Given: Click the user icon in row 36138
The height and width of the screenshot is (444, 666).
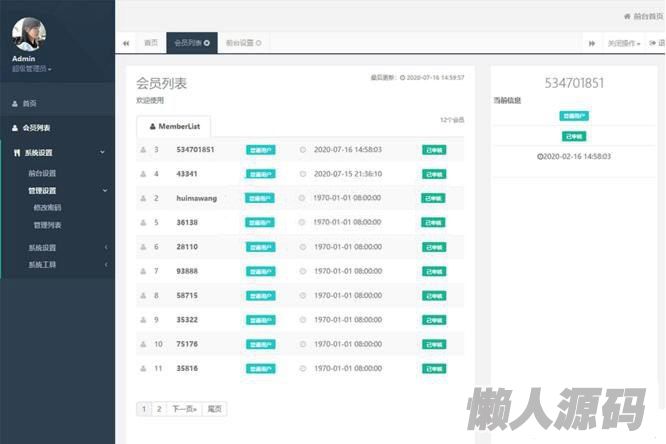Looking at the screenshot, I should (143, 222).
